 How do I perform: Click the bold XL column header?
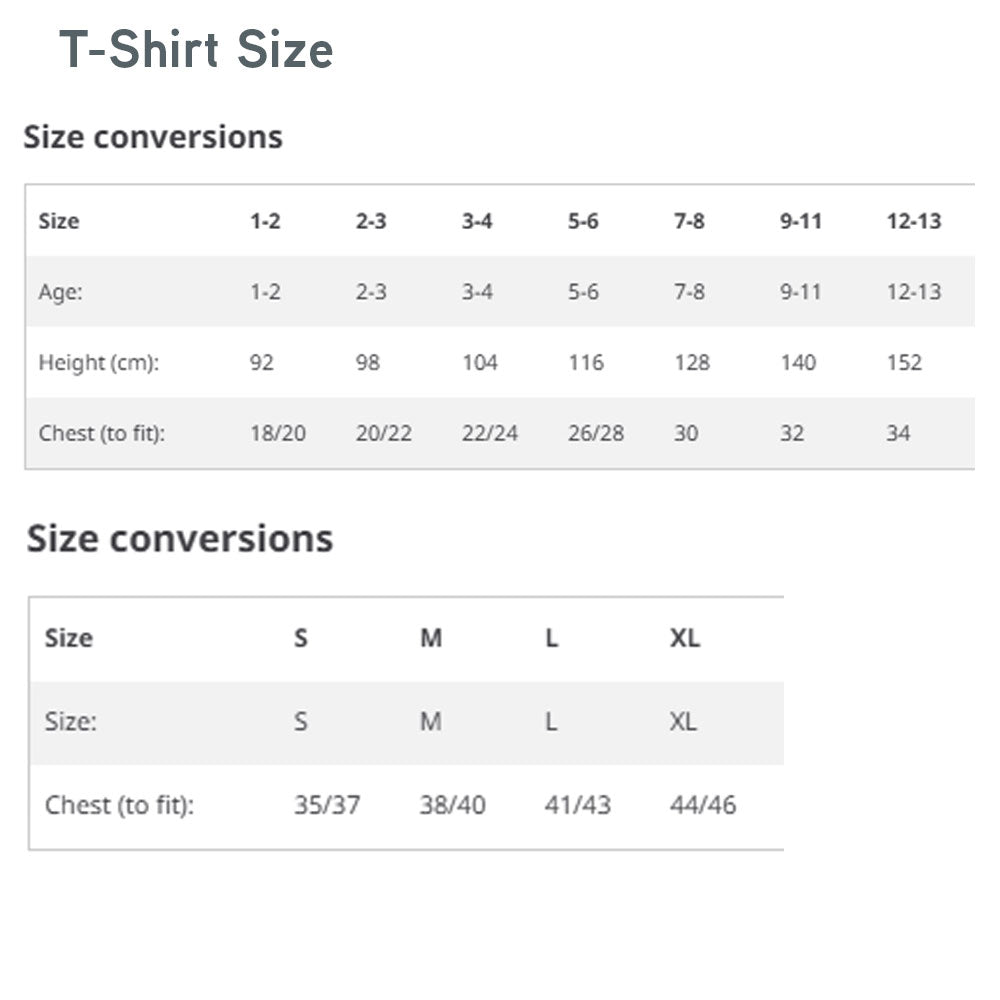tap(684, 638)
